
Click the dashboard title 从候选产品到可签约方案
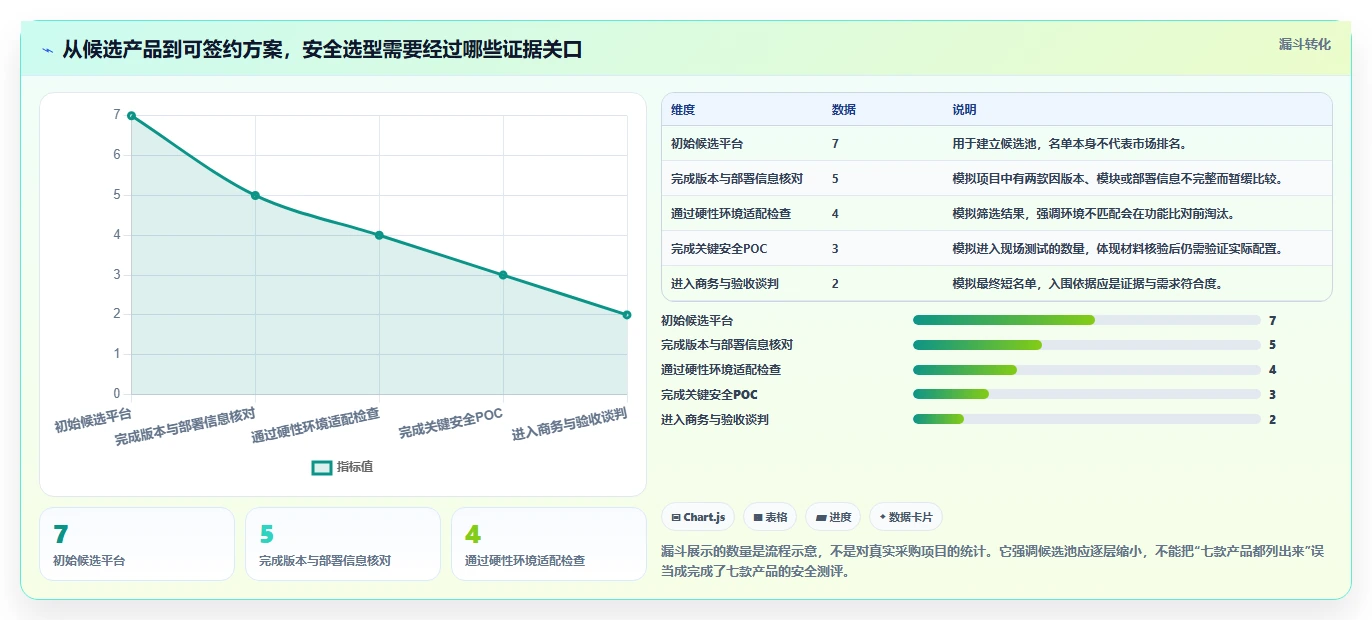coord(322,50)
